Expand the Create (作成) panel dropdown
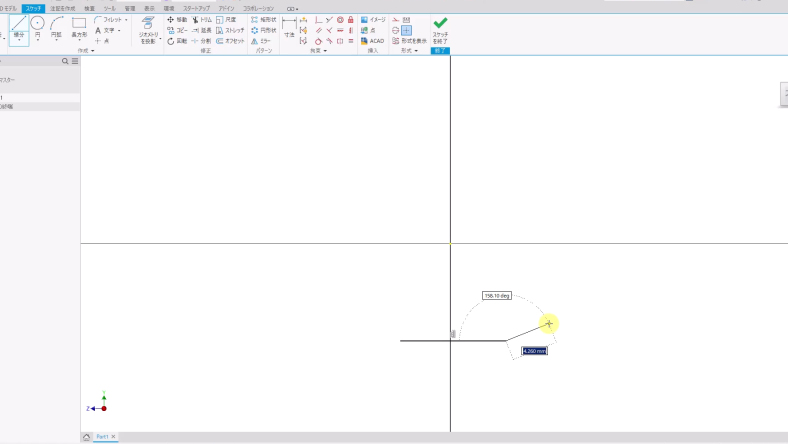This screenshot has width=788, height=444. click(x=86, y=50)
